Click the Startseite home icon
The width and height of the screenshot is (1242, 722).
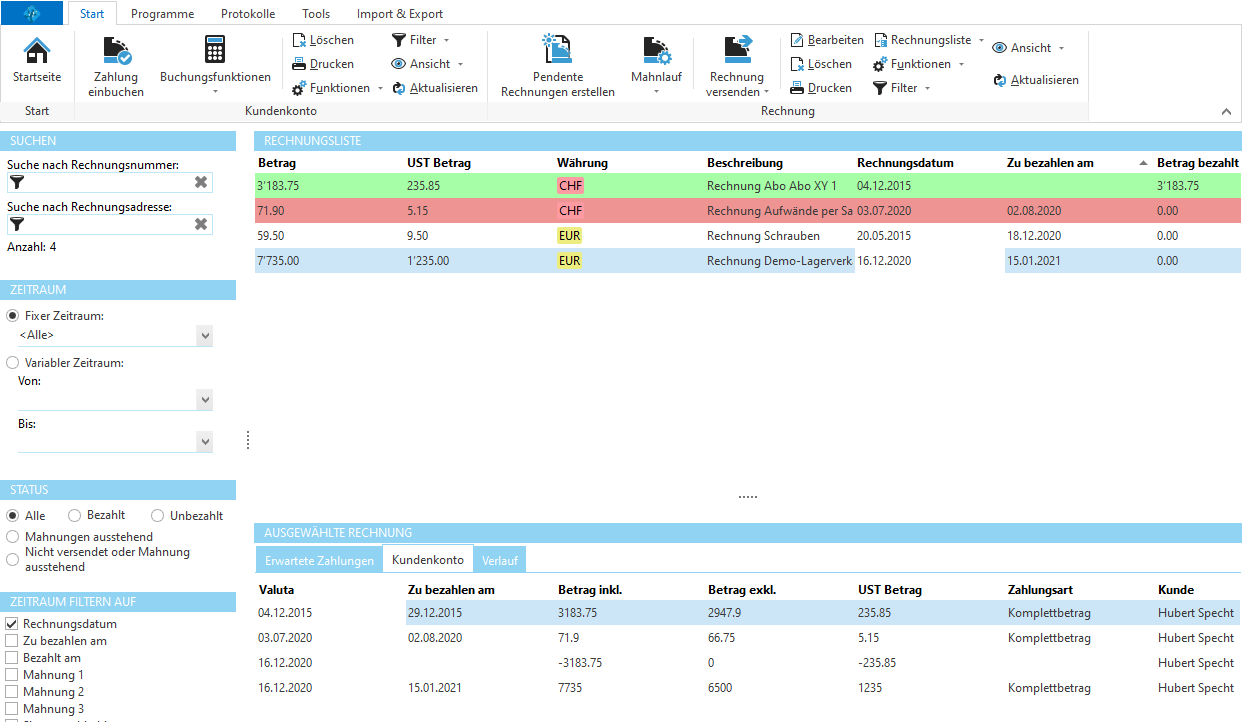click(37, 51)
